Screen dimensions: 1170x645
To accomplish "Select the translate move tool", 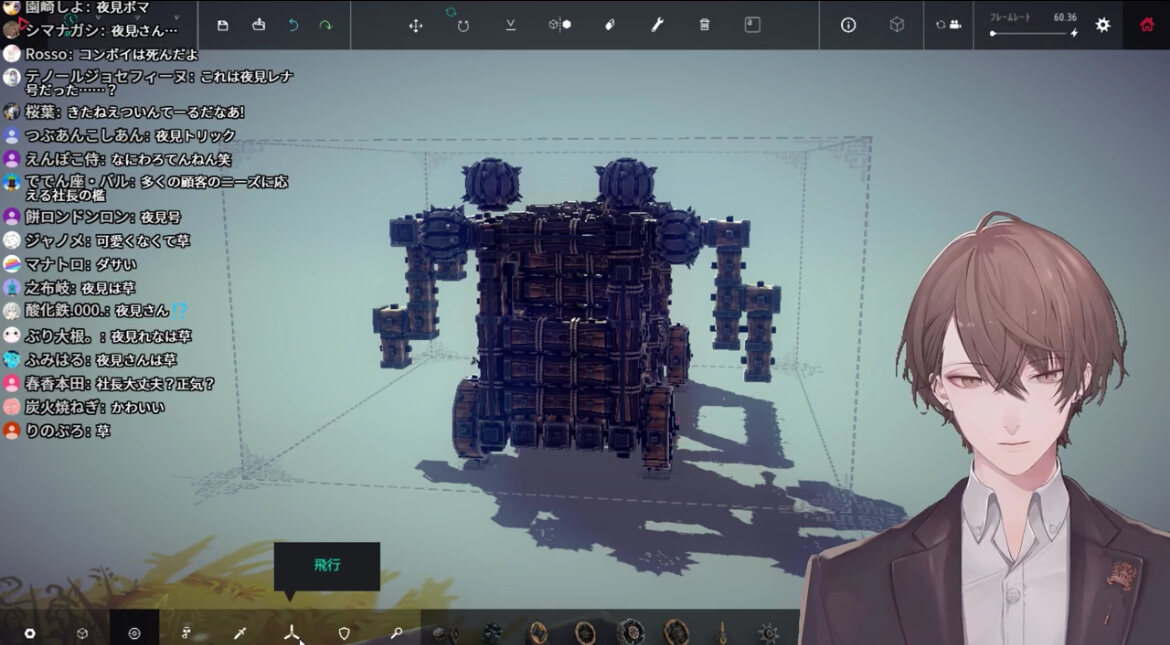I will pyautogui.click(x=416, y=25).
